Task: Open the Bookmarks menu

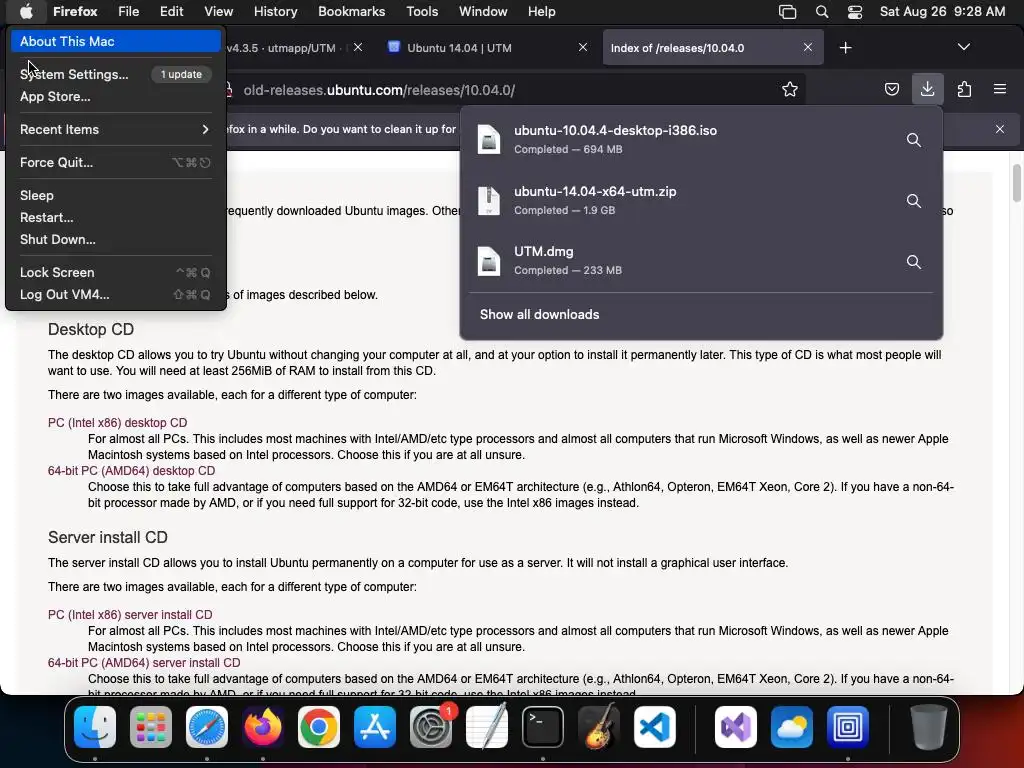Action: (x=351, y=12)
